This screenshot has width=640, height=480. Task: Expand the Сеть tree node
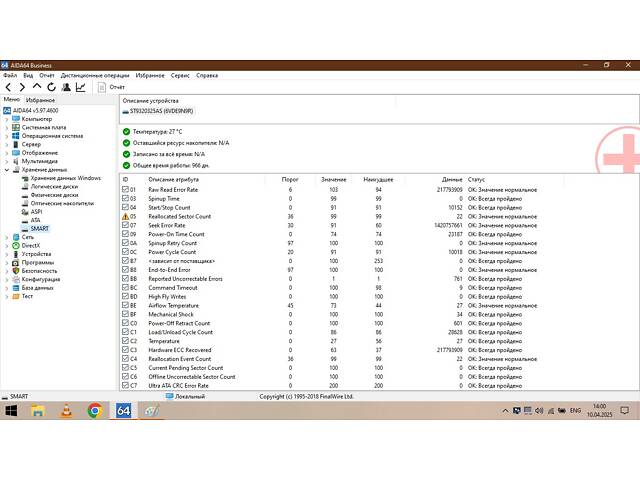[x=7, y=237]
